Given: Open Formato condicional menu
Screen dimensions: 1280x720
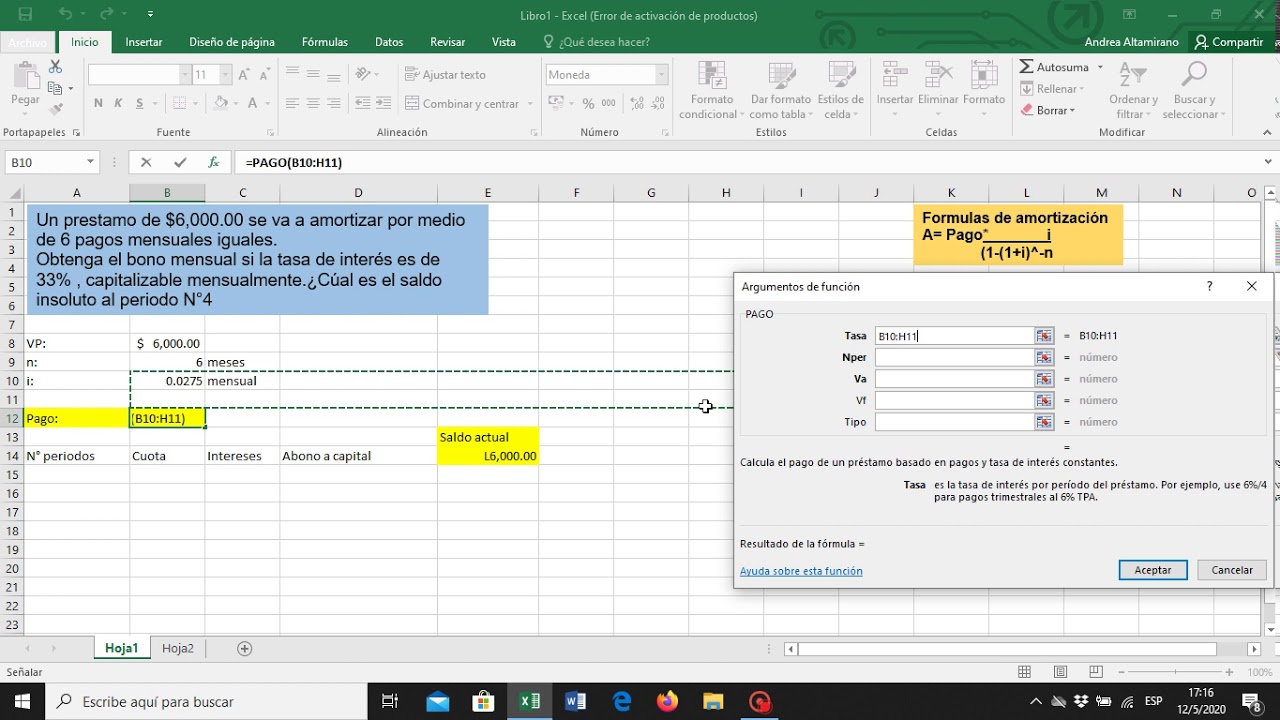Looking at the screenshot, I should pos(712,90).
